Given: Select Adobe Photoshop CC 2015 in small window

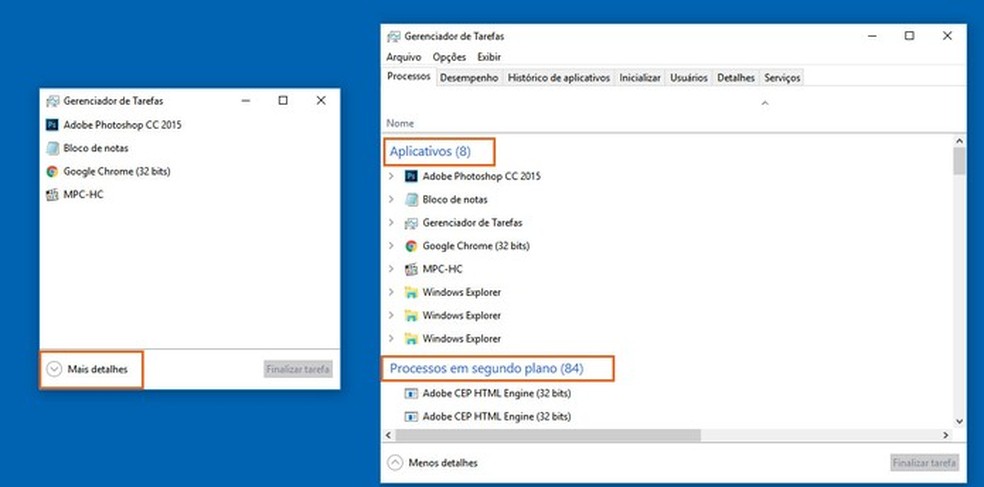Looking at the screenshot, I should coord(122,125).
